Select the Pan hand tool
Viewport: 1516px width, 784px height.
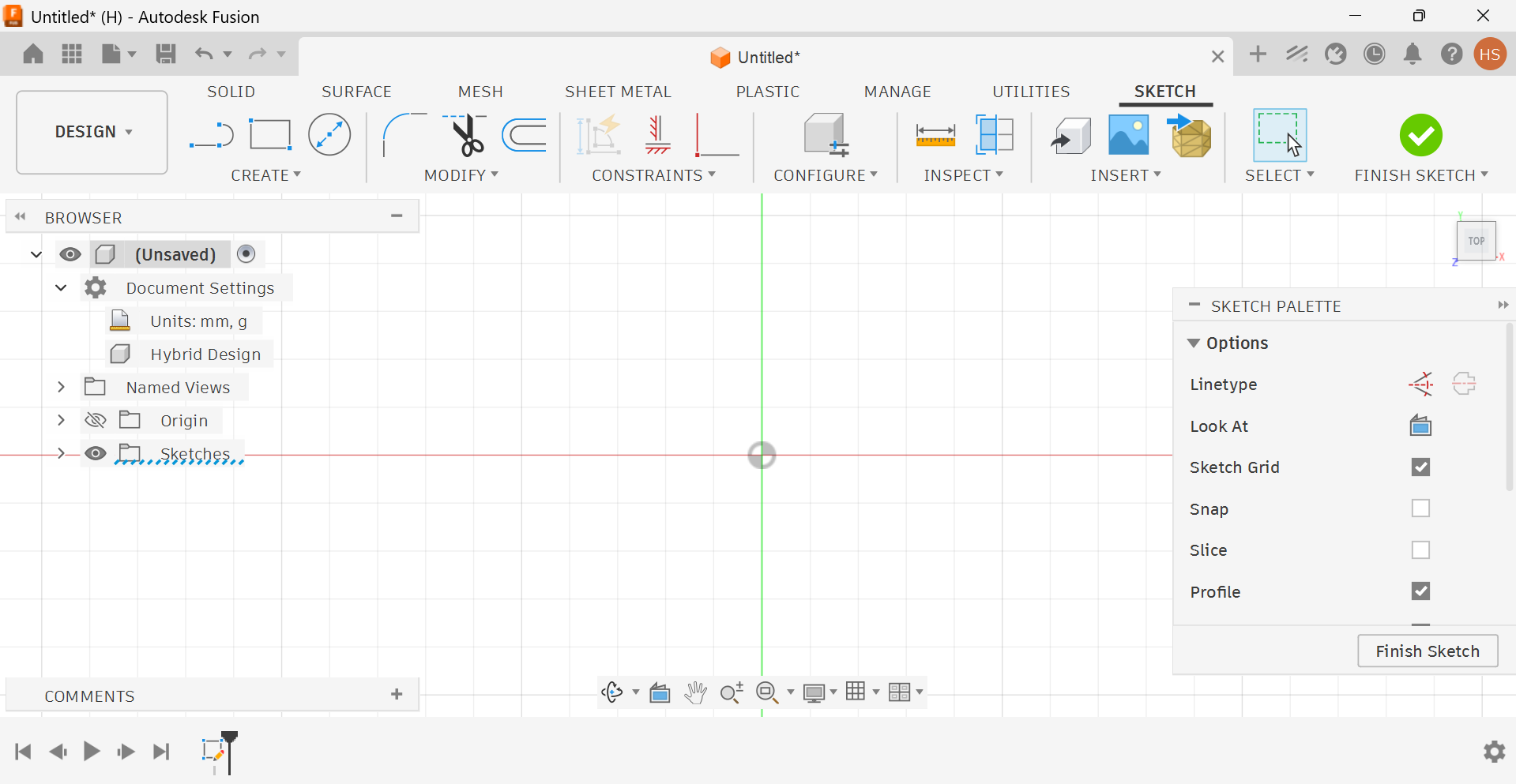(x=695, y=692)
